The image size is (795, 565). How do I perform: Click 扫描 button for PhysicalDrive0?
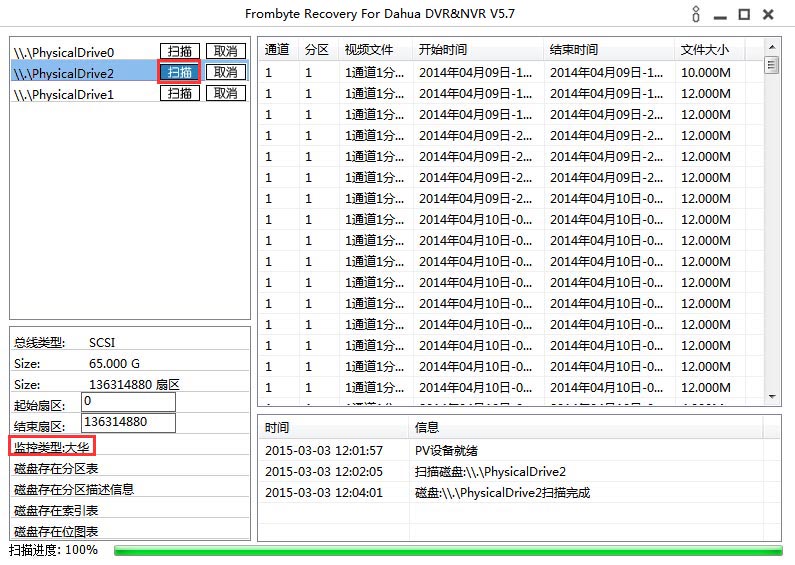[x=180, y=52]
